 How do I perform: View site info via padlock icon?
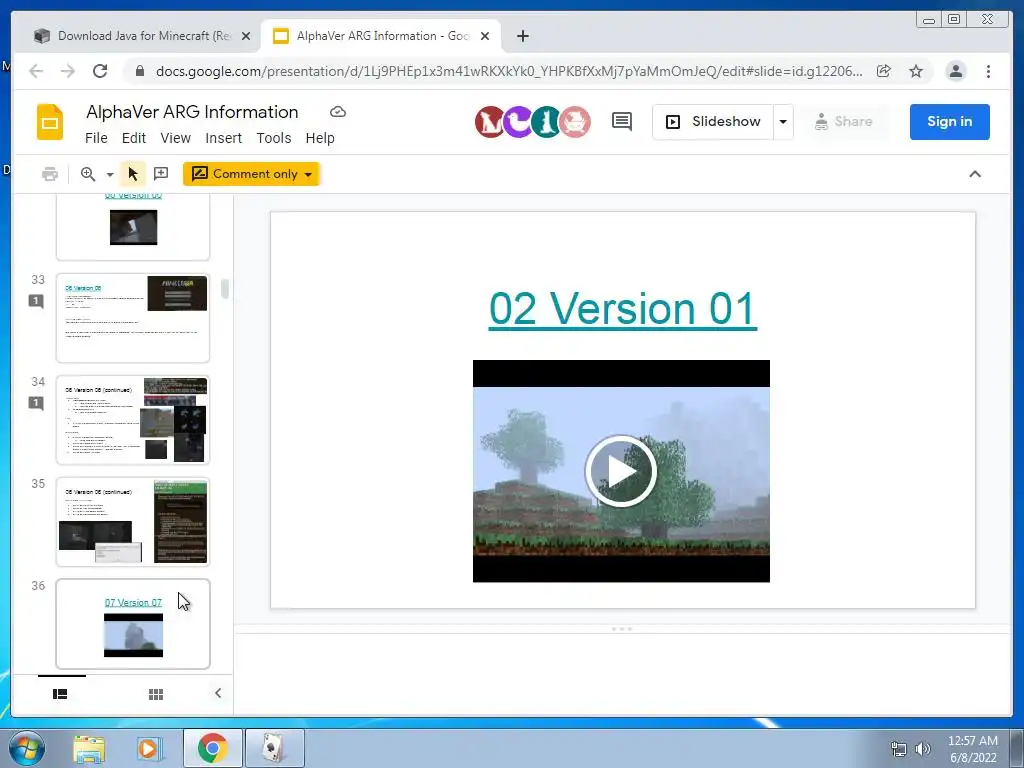139,71
